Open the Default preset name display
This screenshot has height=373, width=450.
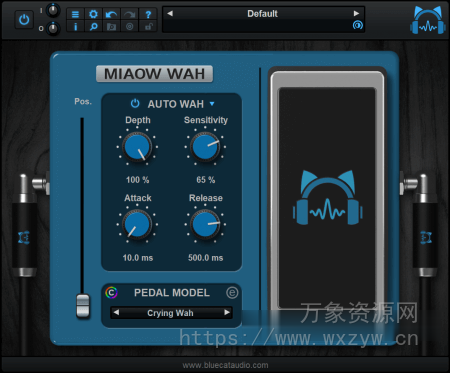[x=263, y=14]
